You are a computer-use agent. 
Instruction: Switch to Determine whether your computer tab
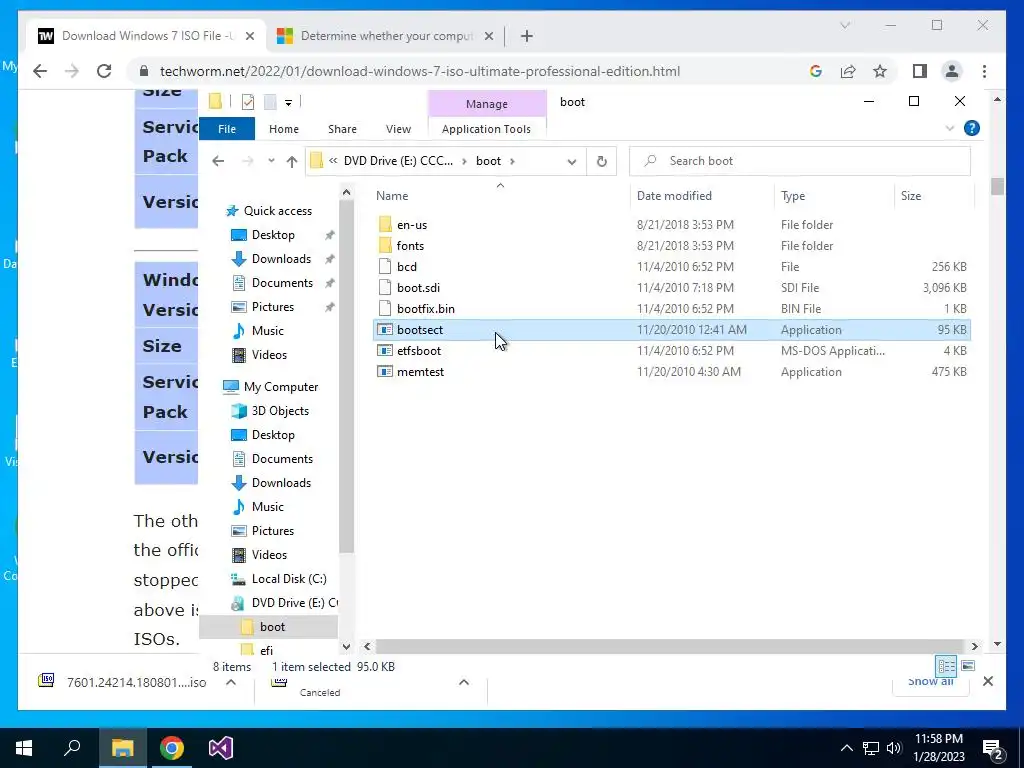(x=386, y=36)
